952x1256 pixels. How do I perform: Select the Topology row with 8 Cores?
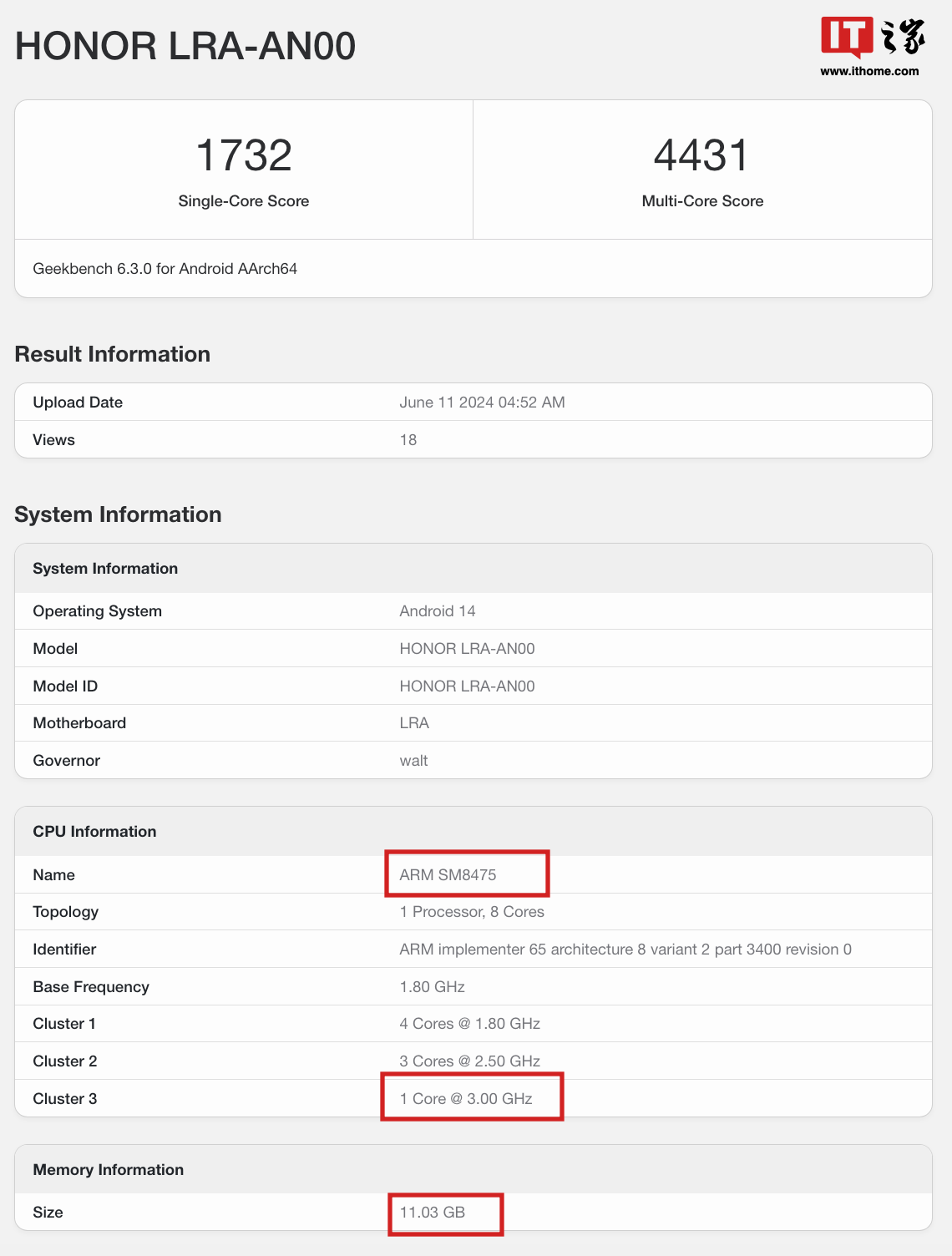tap(471, 911)
